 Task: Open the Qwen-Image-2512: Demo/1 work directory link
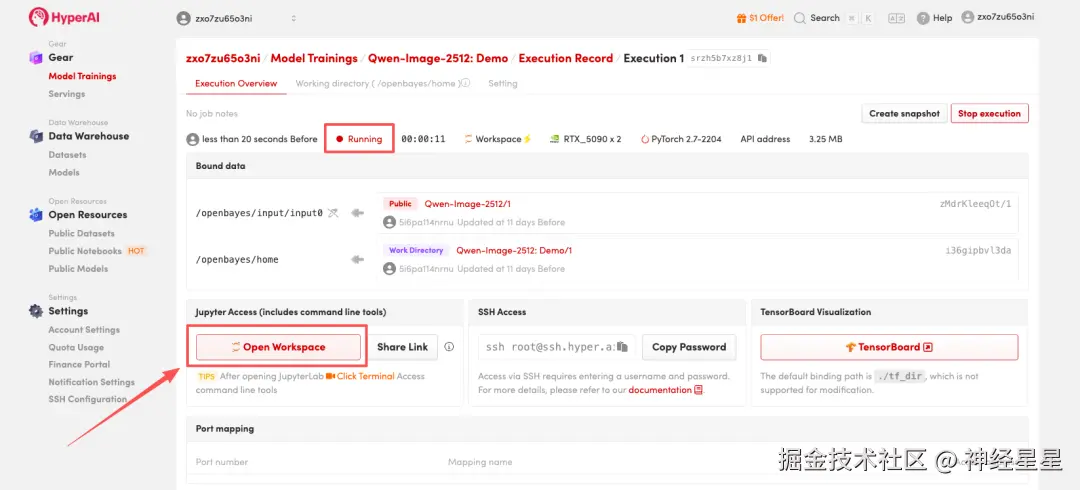pos(514,251)
